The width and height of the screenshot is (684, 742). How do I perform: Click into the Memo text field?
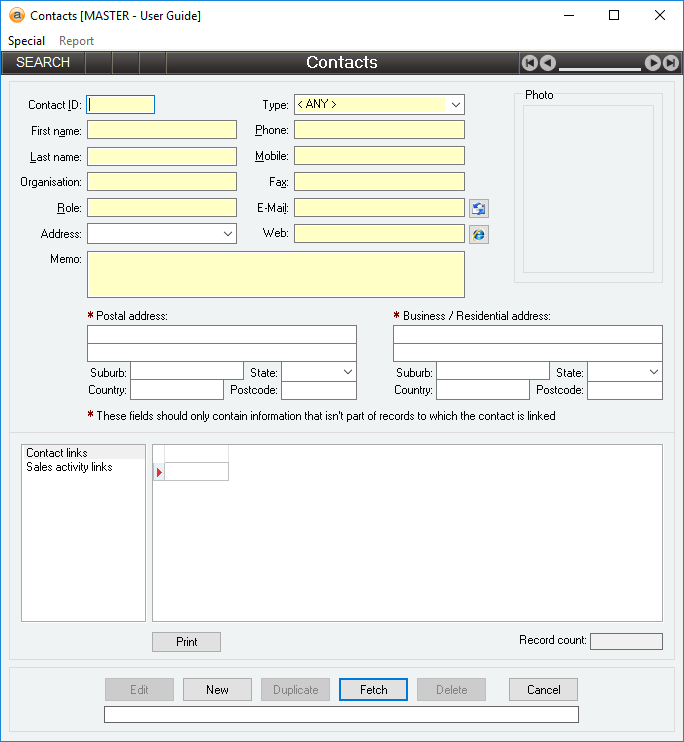tap(276, 274)
